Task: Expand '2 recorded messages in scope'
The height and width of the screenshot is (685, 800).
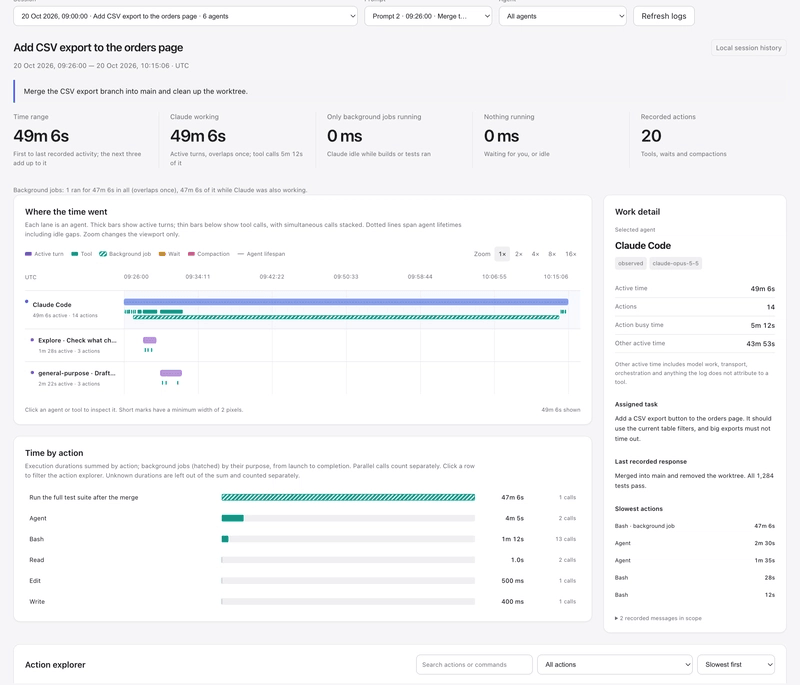Action: (658, 618)
